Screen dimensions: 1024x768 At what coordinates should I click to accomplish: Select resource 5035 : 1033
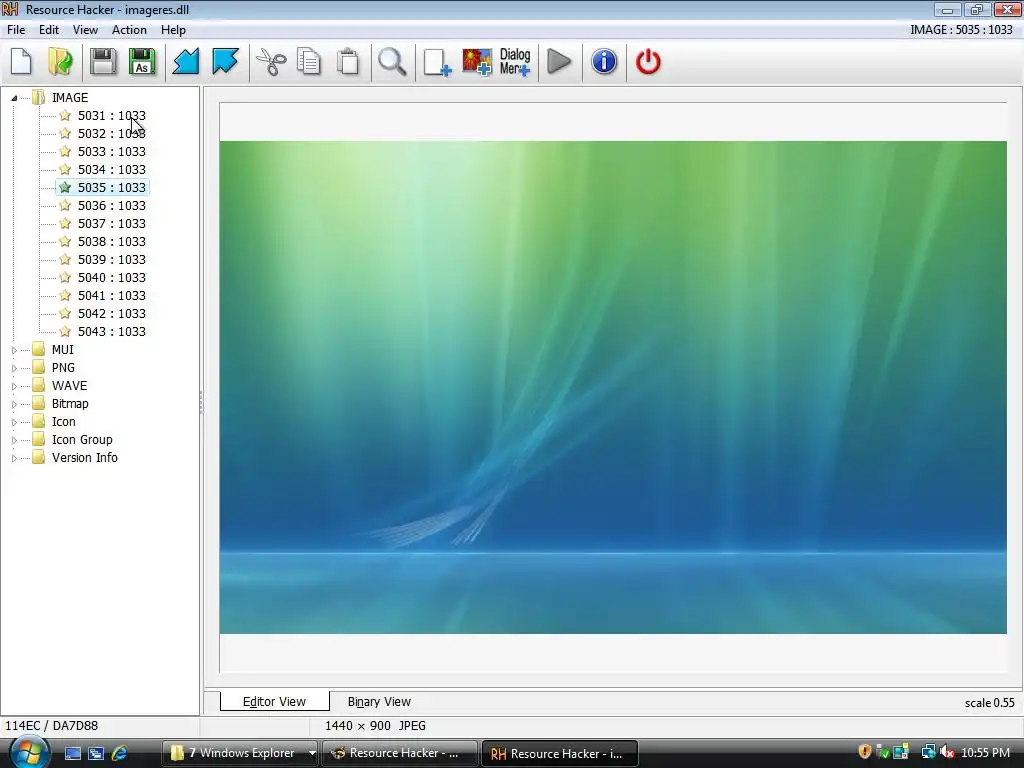coord(112,187)
